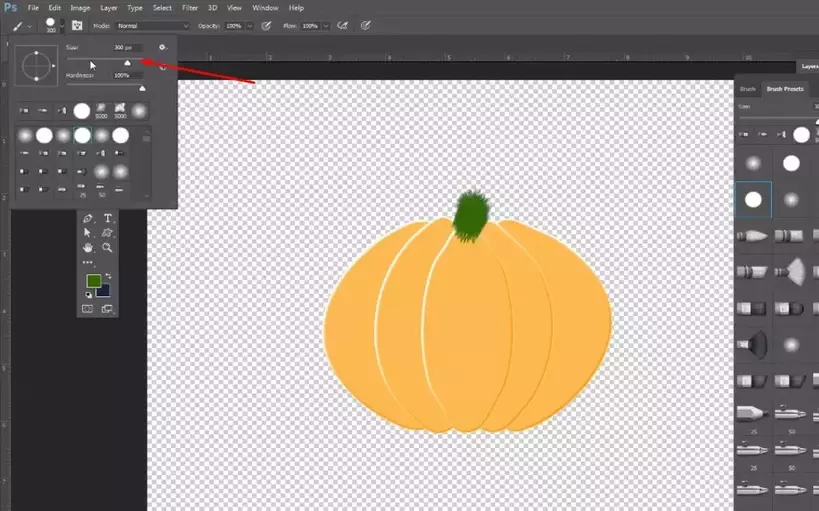This screenshot has width=819, height=511.
Task: Select the Custom Shape tool
Action: pyautogui.click(x=108, y=233)
